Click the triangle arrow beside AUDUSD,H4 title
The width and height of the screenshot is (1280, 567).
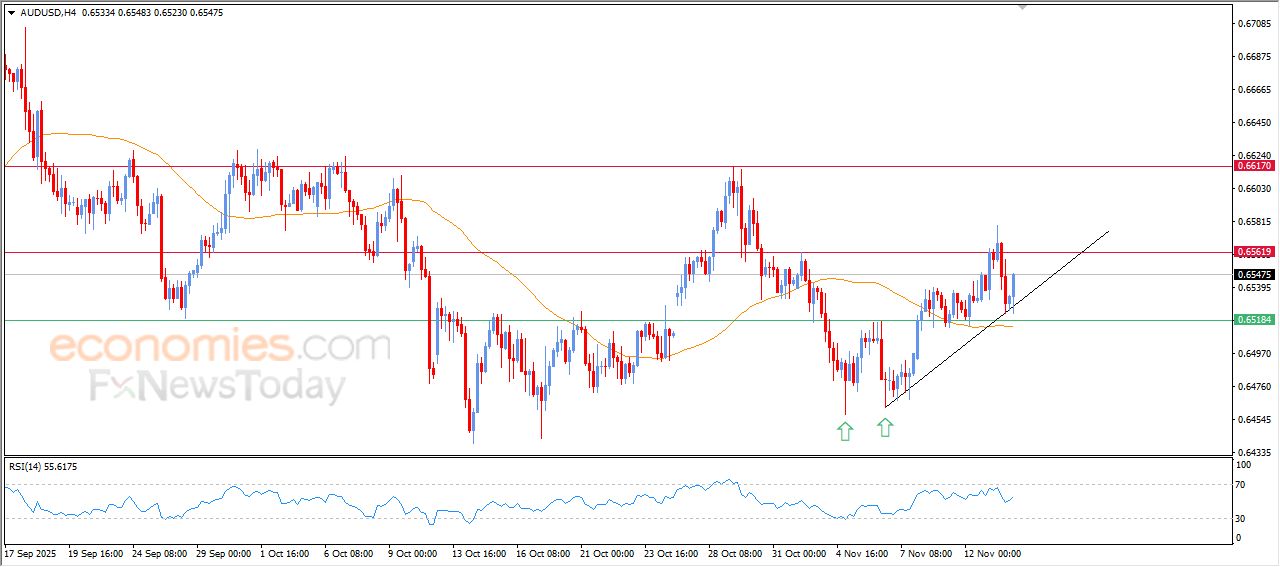[x=11, y=12]
